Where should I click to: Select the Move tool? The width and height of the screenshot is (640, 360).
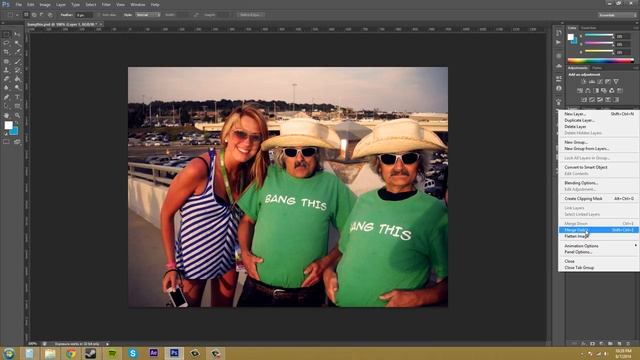click(x=17, y=35)
